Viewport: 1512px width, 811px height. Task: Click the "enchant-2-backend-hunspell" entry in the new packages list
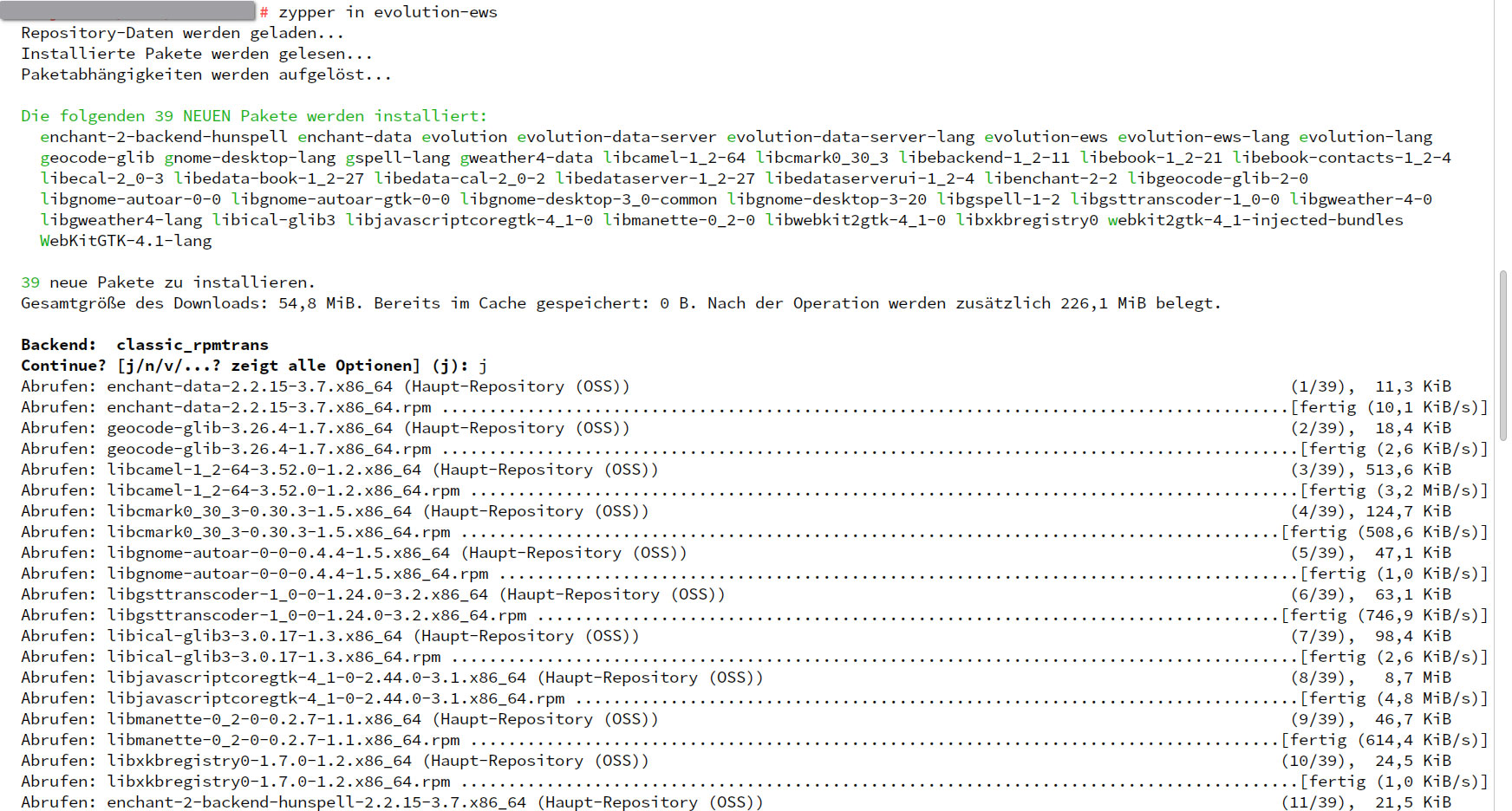click(163, 137)
